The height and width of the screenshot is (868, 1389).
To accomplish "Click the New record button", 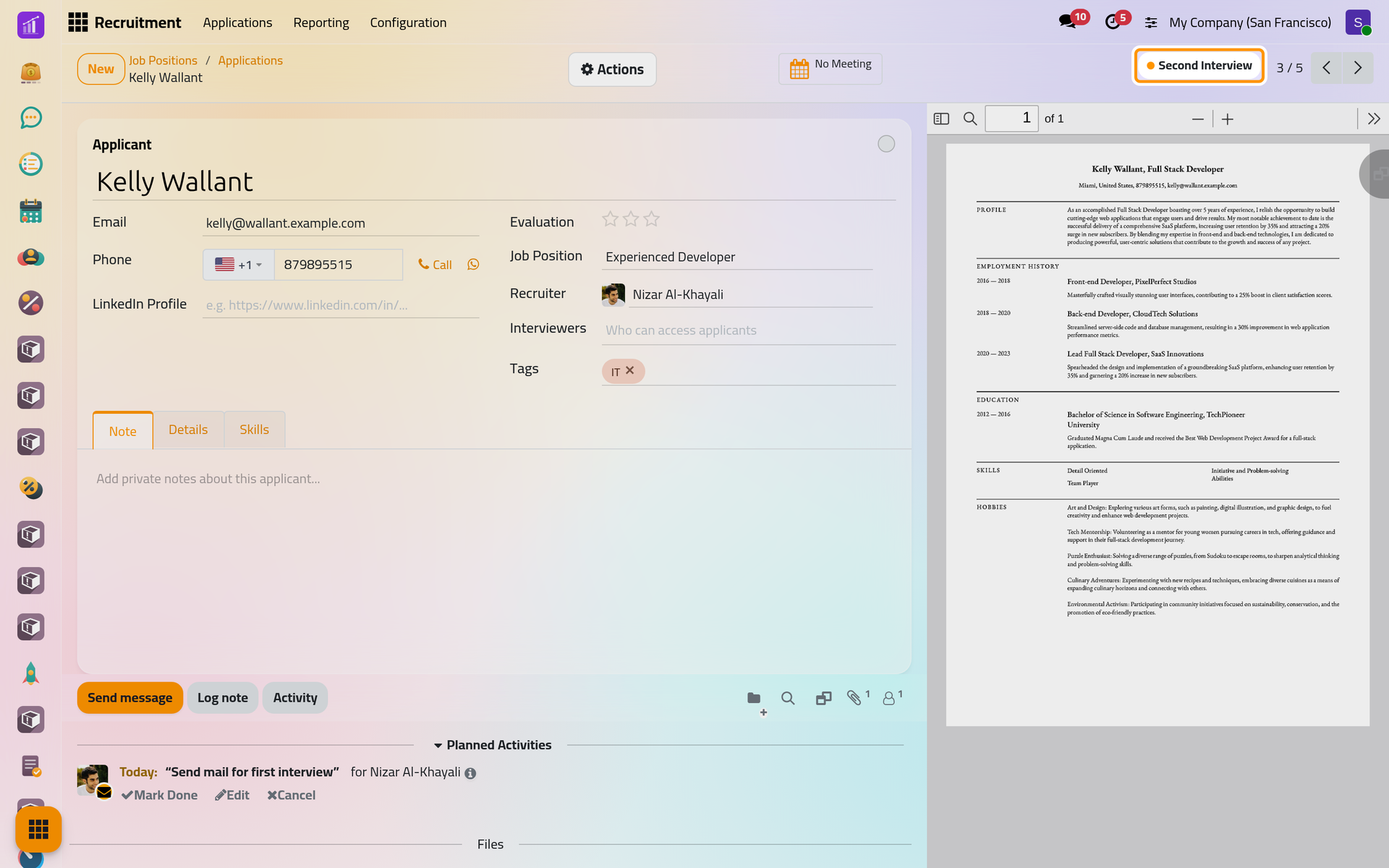I will tap(101, 69).
